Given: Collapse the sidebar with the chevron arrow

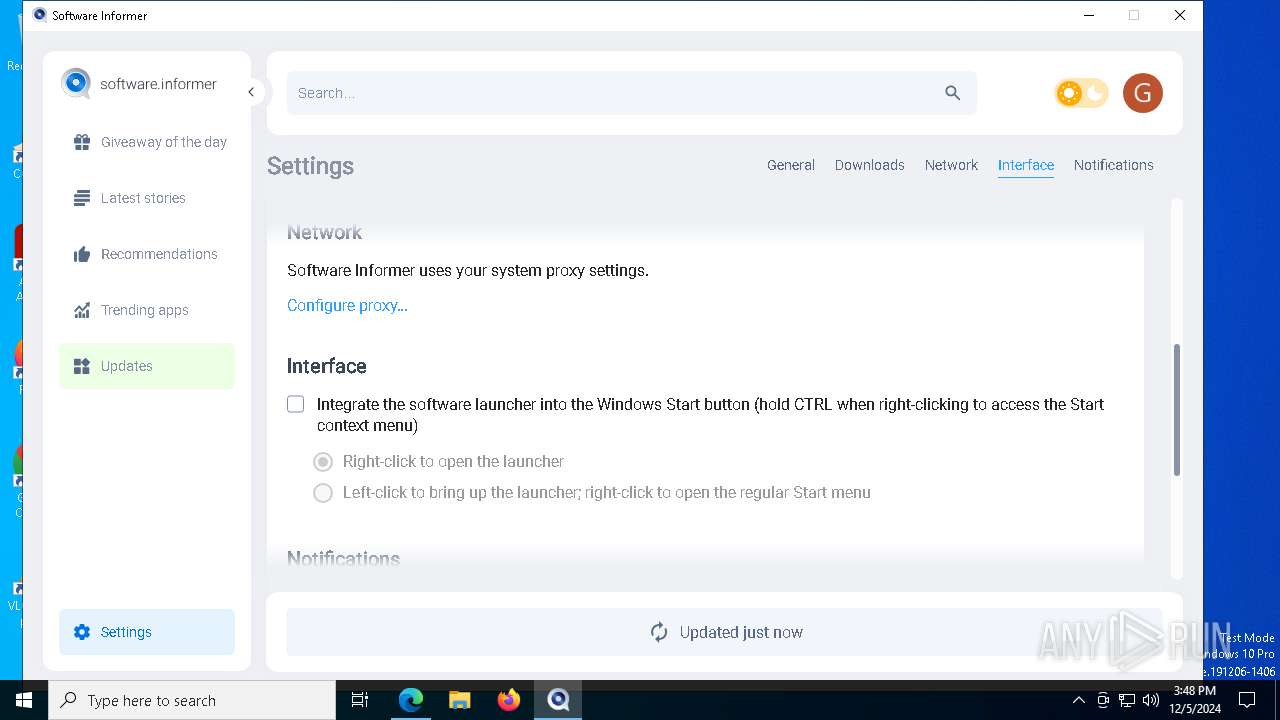Looking at the screenshot, I should point(251,92).
